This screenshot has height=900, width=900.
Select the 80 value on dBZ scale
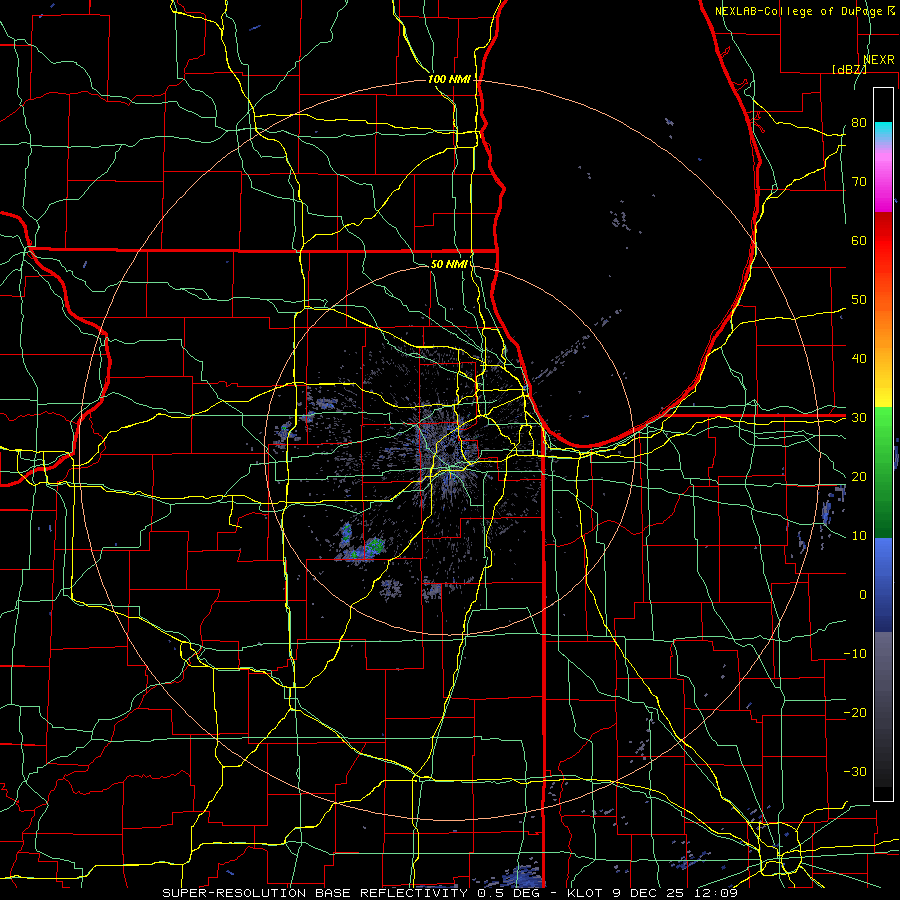(x=859, y=123)
